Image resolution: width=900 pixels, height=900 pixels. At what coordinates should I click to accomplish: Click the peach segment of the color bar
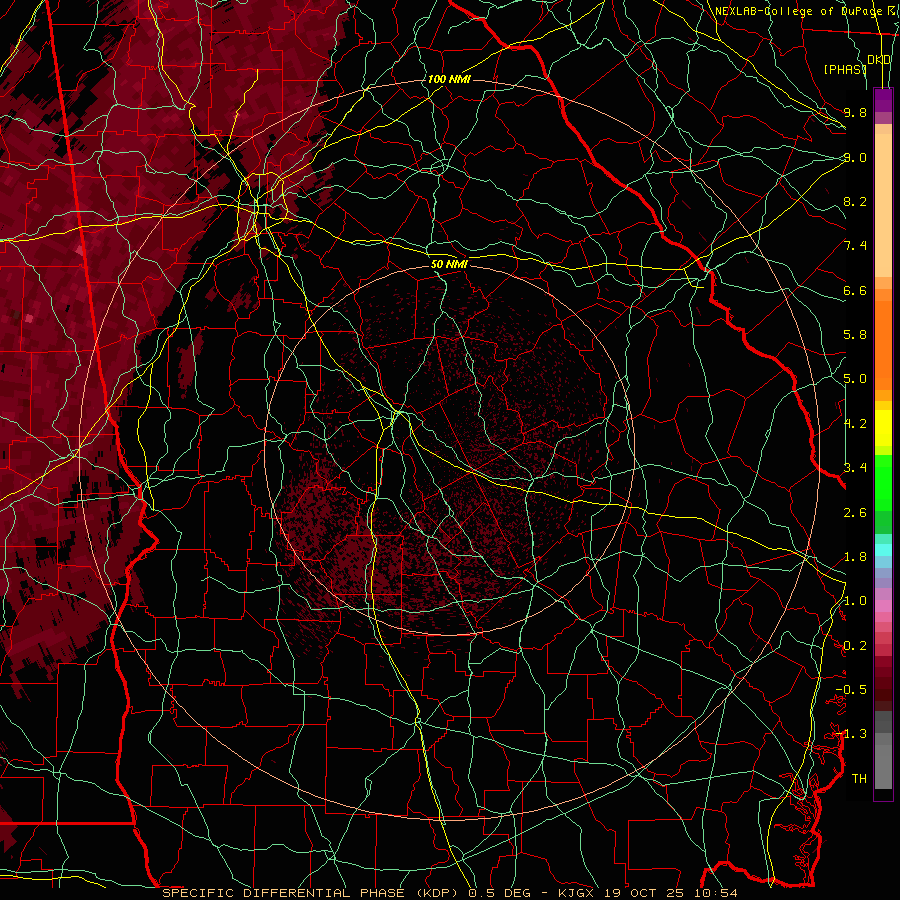883,205
